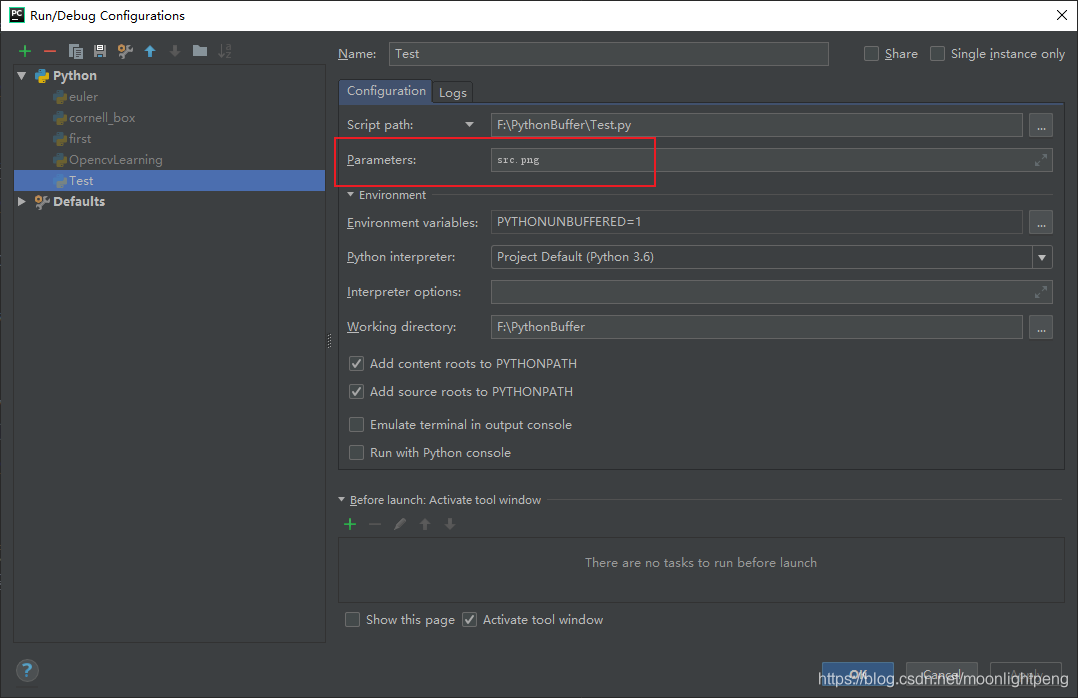Click the Environment variables field
1078x698 pixels.
[x=756, y=222]
